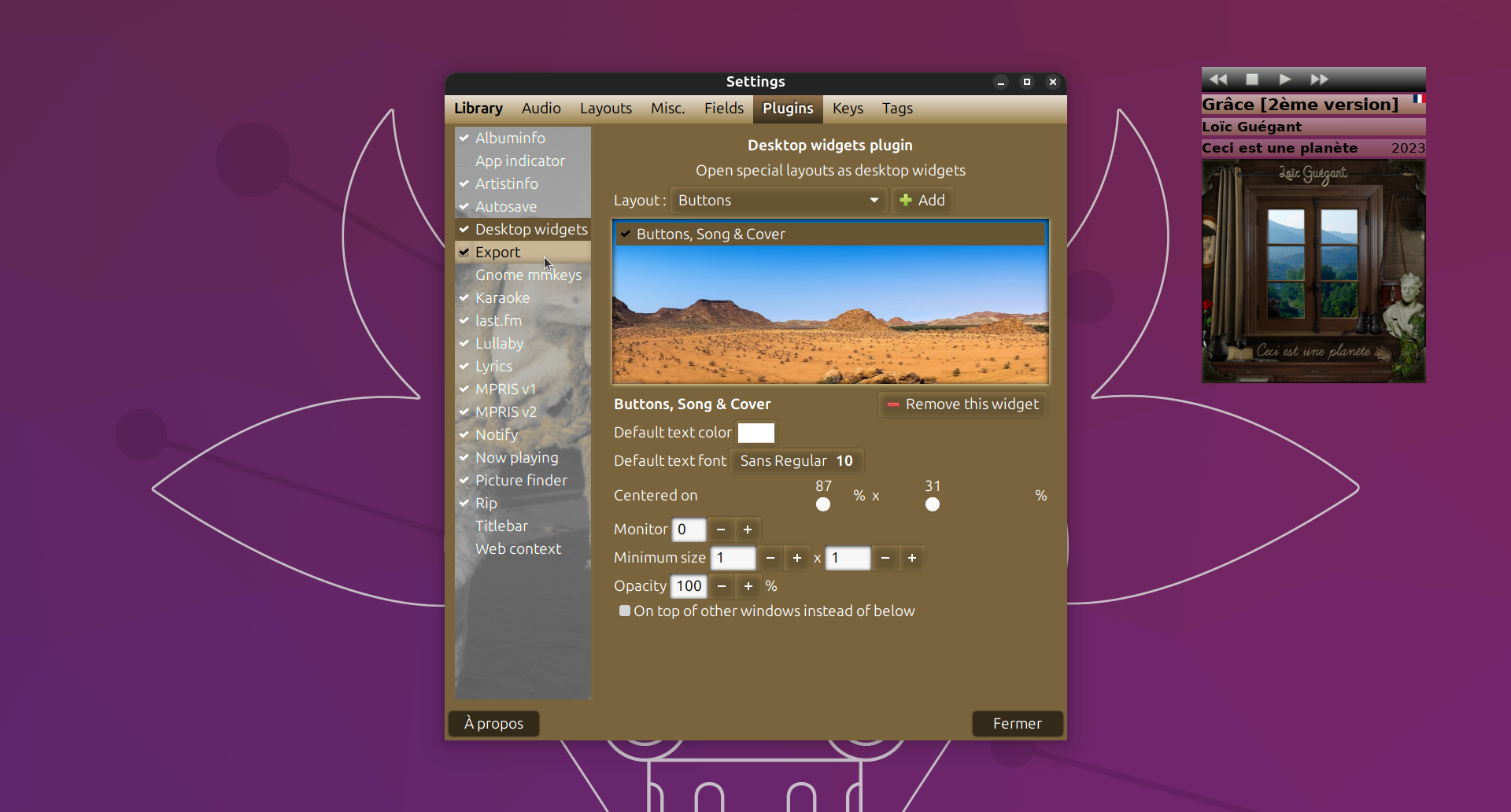Click the play button in desktop widget

point(1285,79)
